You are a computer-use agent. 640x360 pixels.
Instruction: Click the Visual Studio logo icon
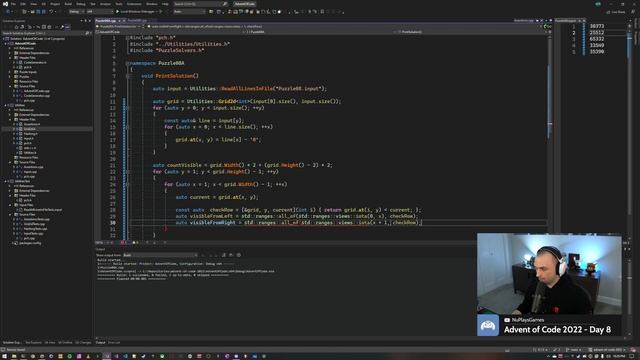(x=5, y=4)
